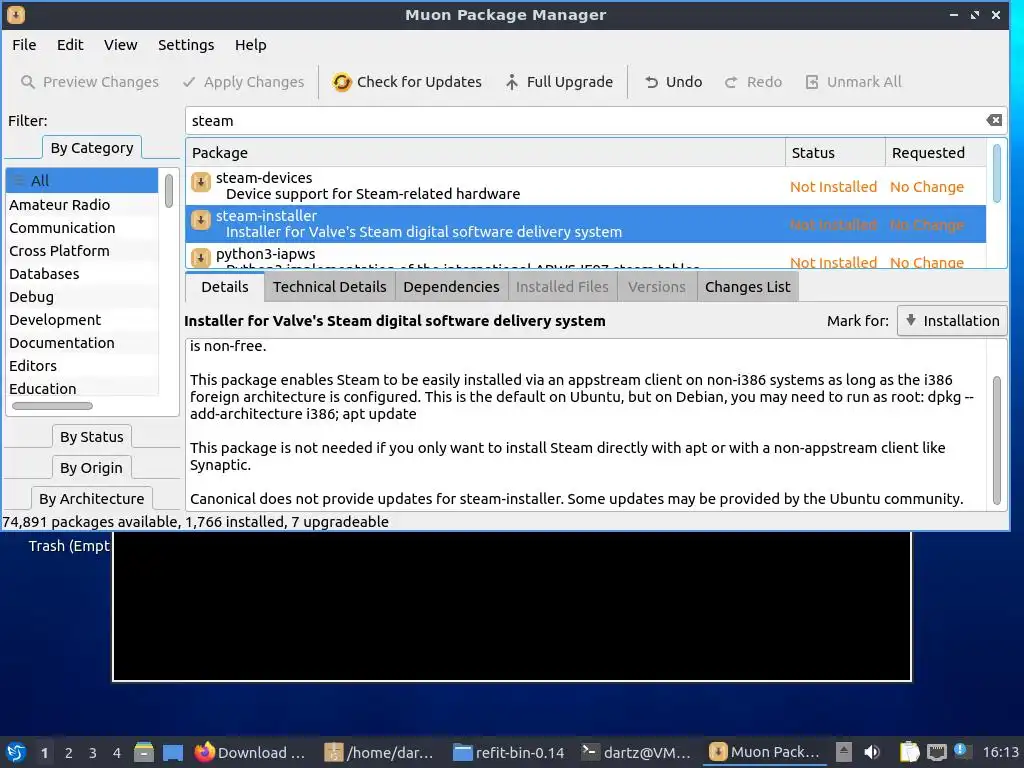Click the category list vertical scrollbar
Screen dimensions: 1024x768
[168, 191]
